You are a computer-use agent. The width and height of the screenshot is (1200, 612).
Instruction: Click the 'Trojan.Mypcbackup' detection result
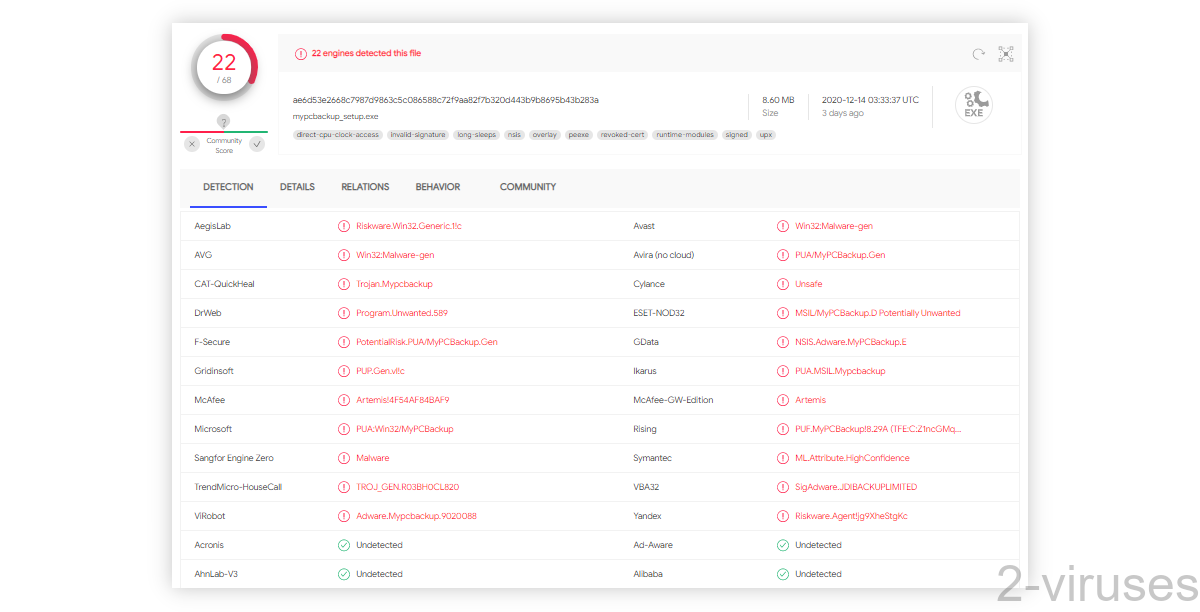(394, 284)
